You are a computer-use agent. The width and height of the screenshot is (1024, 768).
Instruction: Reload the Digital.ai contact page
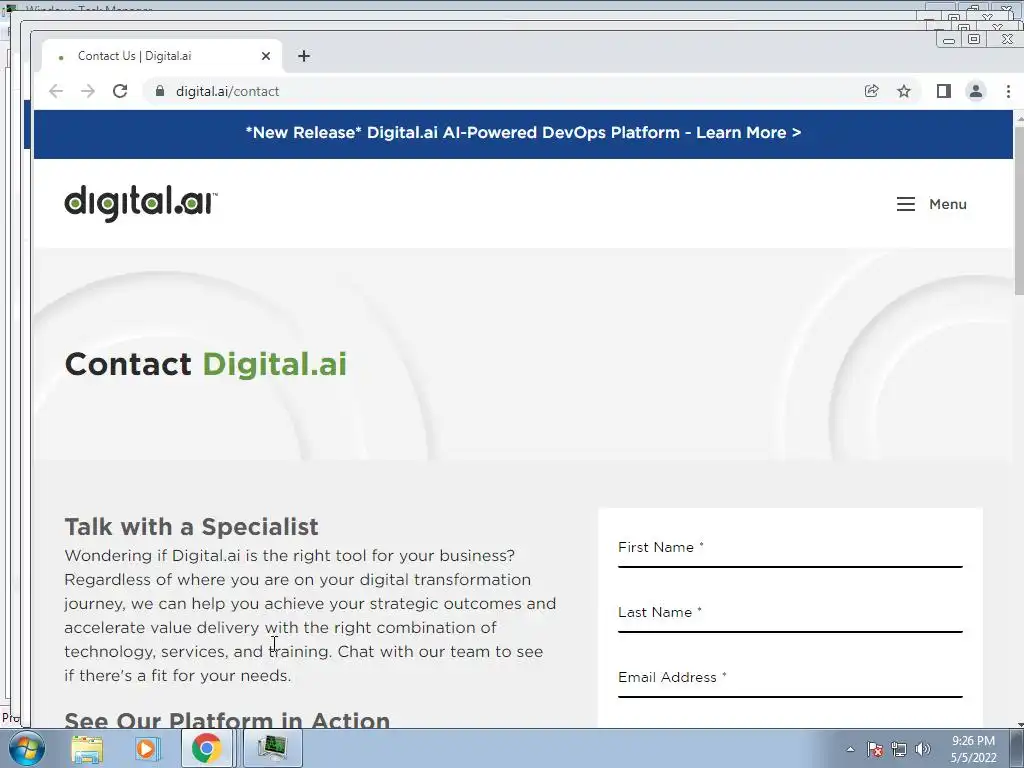pyautogui.click(x=120, y=91)
